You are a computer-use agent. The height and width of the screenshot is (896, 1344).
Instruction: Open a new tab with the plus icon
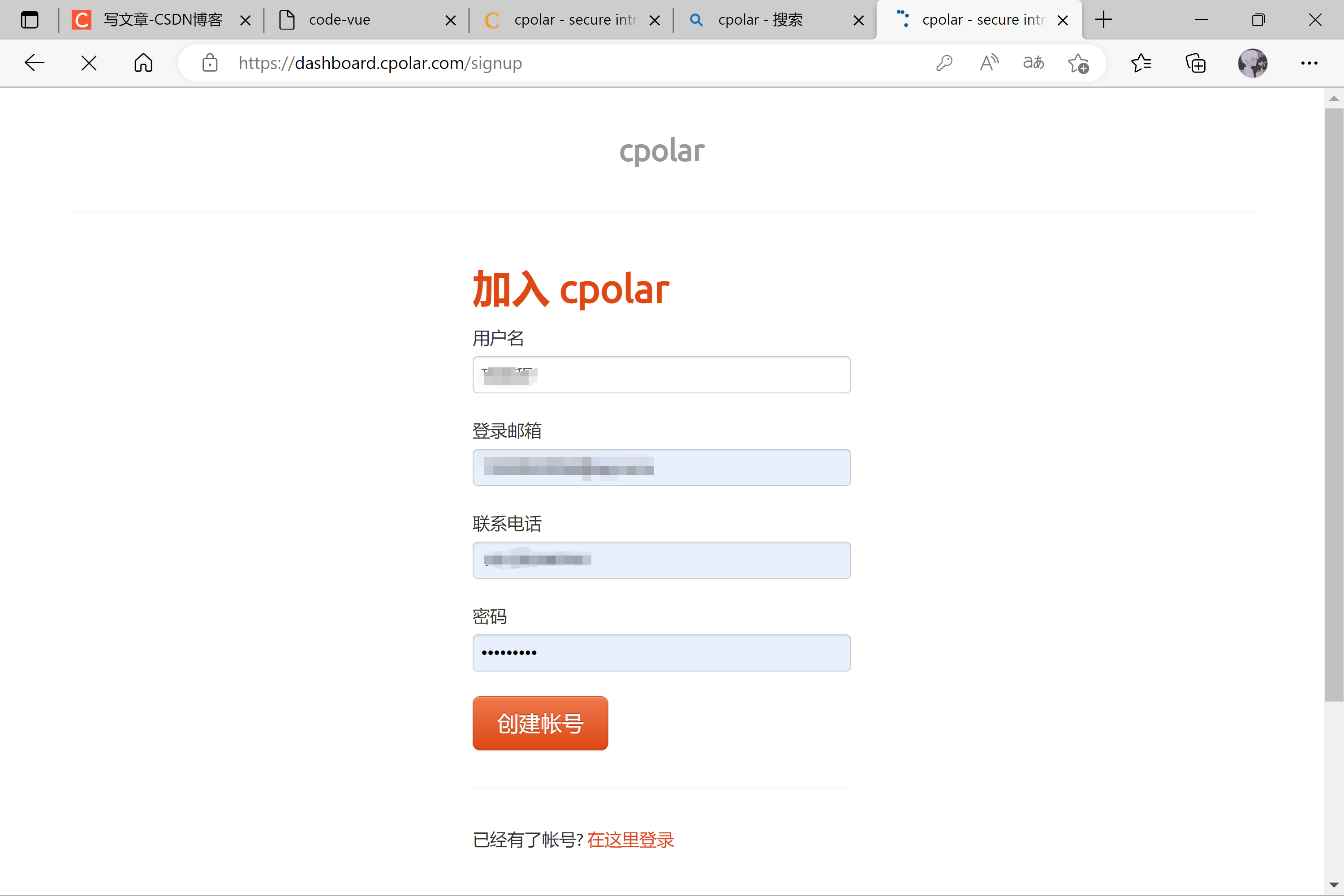pos(1103,19)
